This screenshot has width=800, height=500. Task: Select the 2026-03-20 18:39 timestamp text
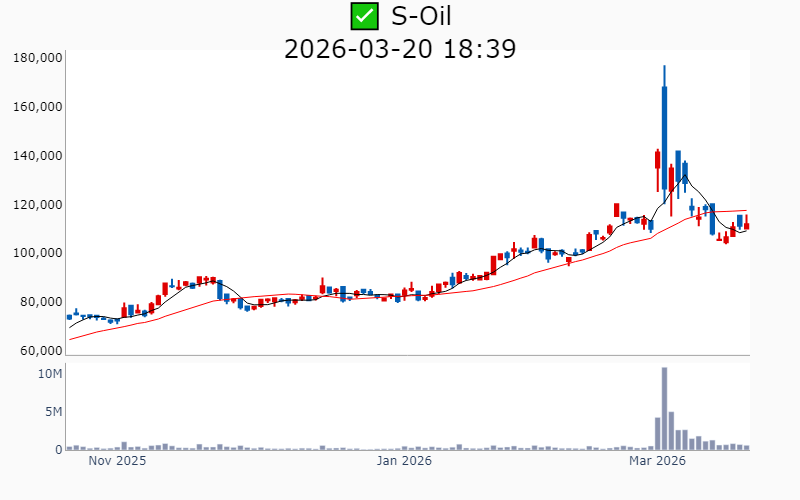point(400,48)
